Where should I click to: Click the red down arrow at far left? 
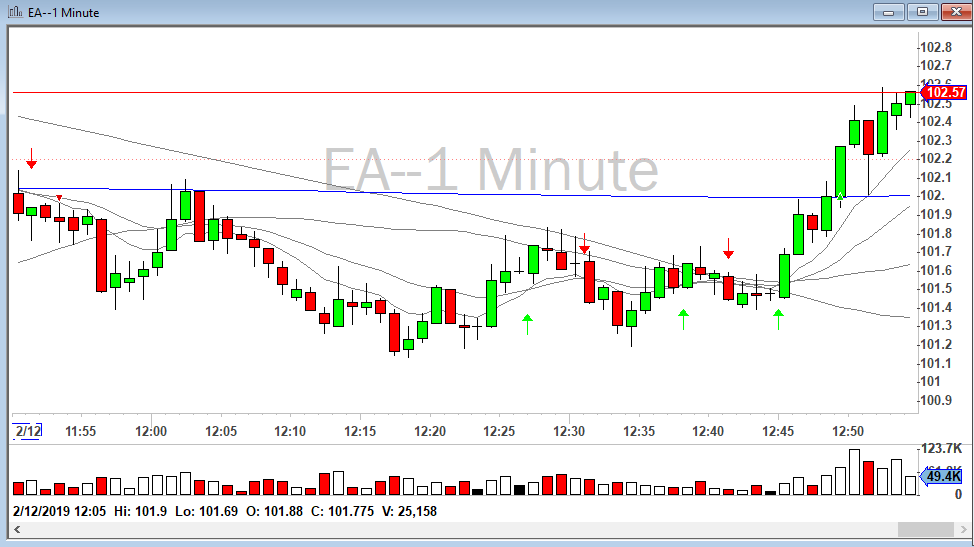click(x=32, y=158)
